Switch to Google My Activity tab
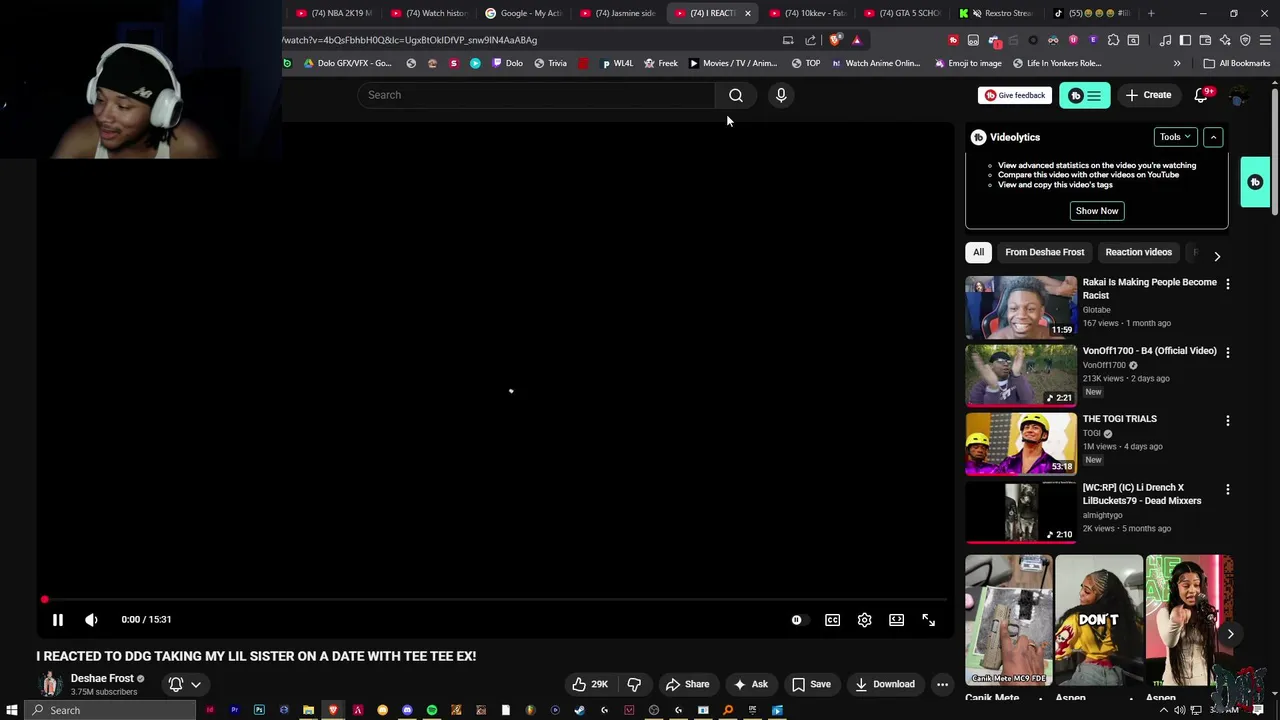 522,13
